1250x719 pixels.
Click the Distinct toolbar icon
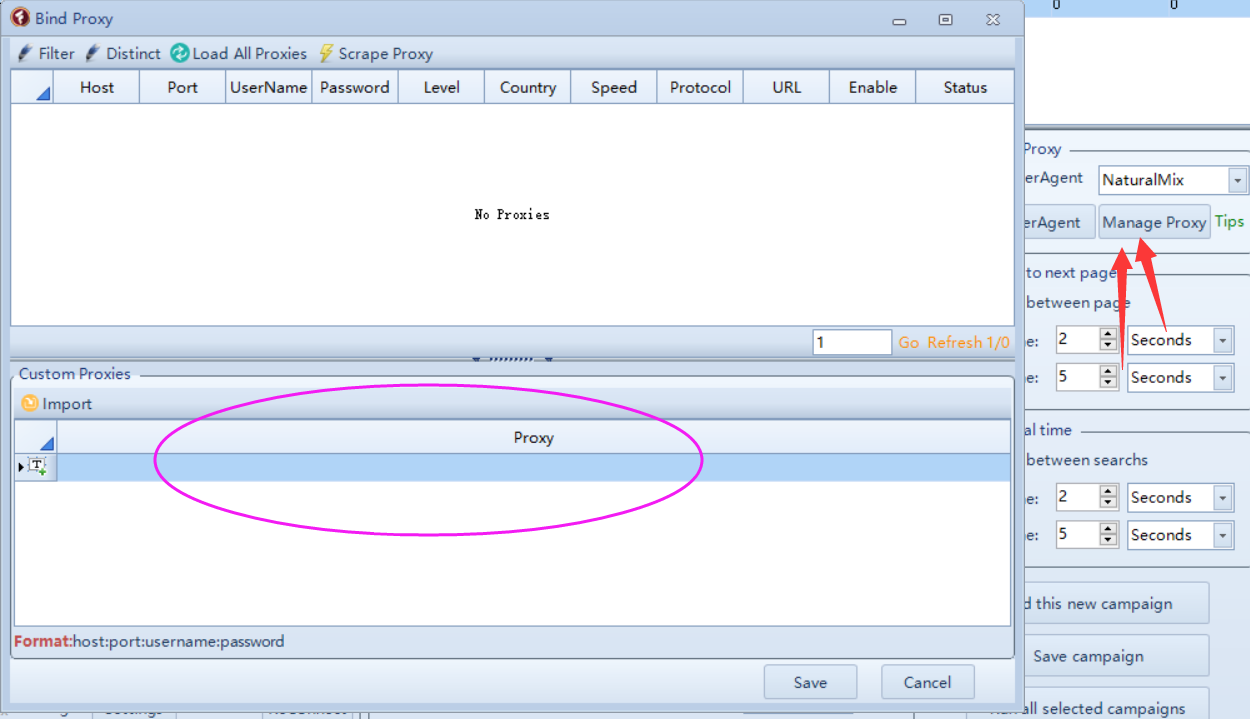(93, 54)
